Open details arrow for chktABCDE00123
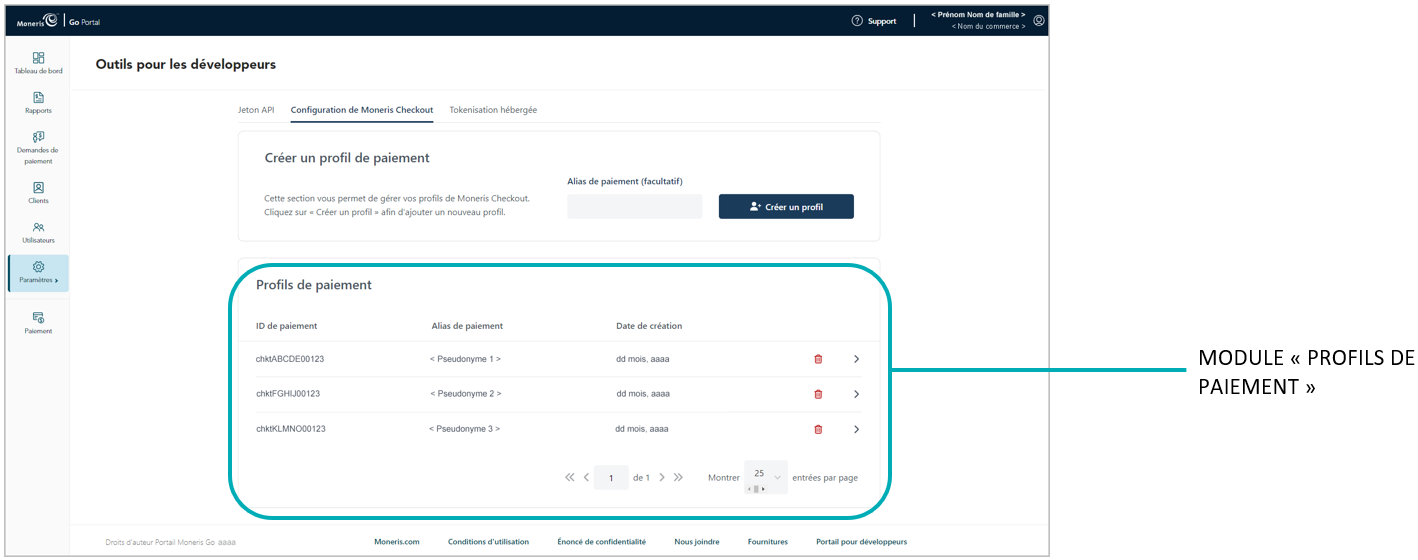Screen dimensions: 1418x560 tap(856, 358)
